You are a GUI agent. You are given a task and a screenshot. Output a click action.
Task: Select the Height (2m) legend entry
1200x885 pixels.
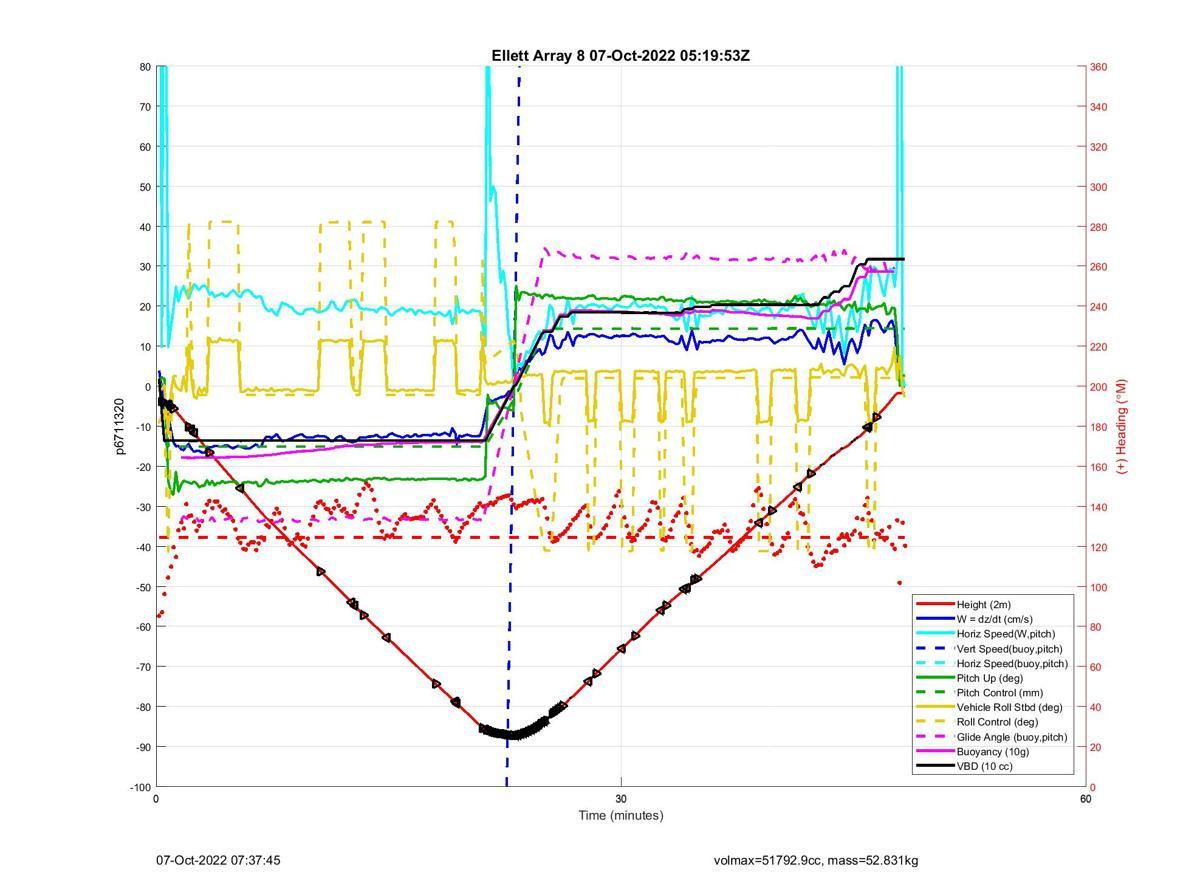point(964,604)
